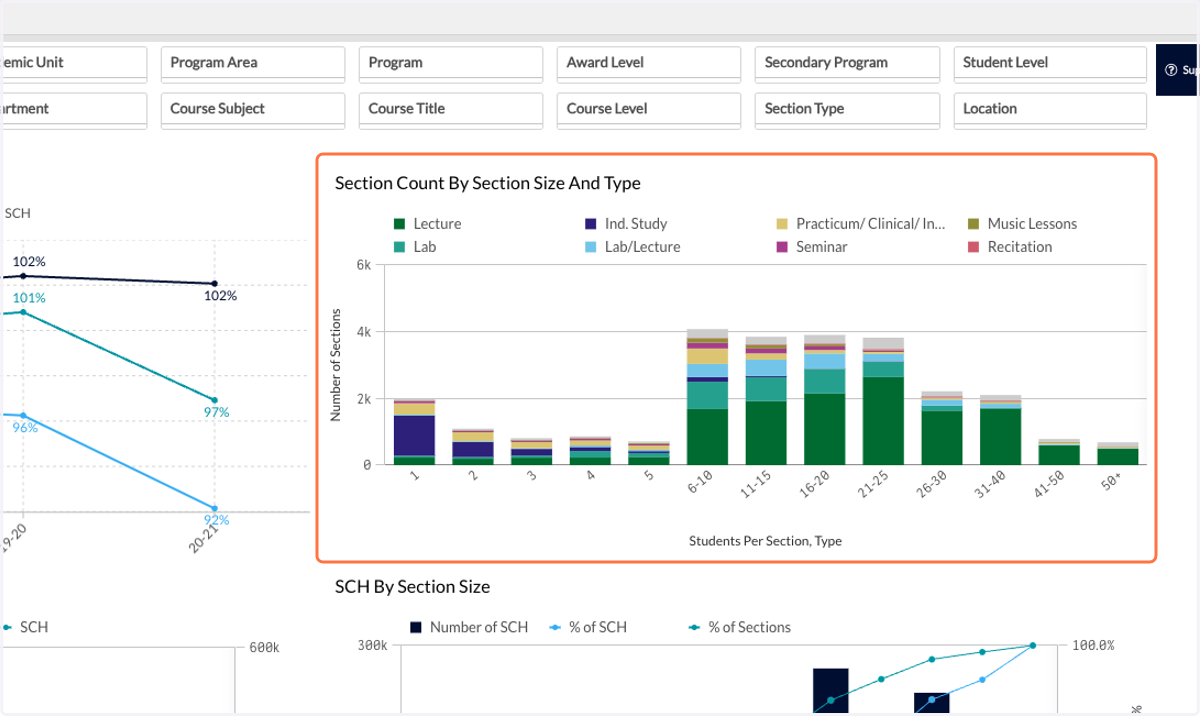
Task: Click the SCH By Section Size title
Action: (x=412, y=587)
